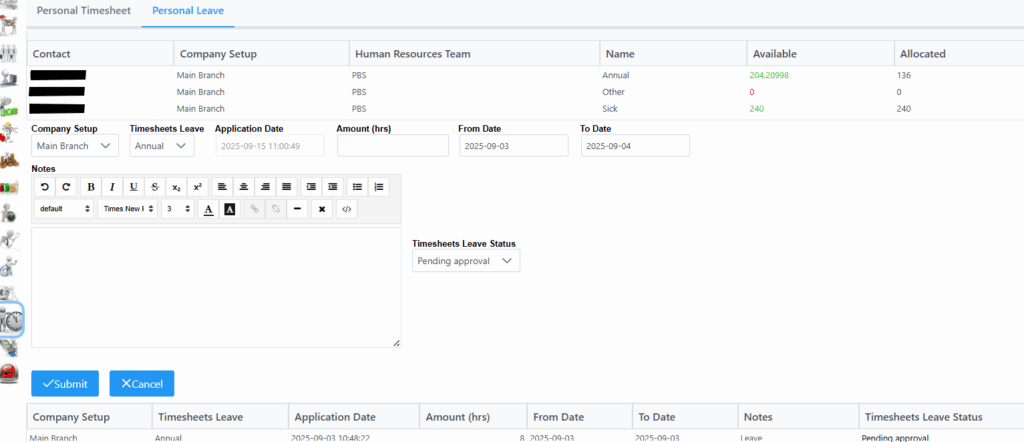Open the Company Setup dropdown
The image size is (1024, 442).
click(75, 146)
